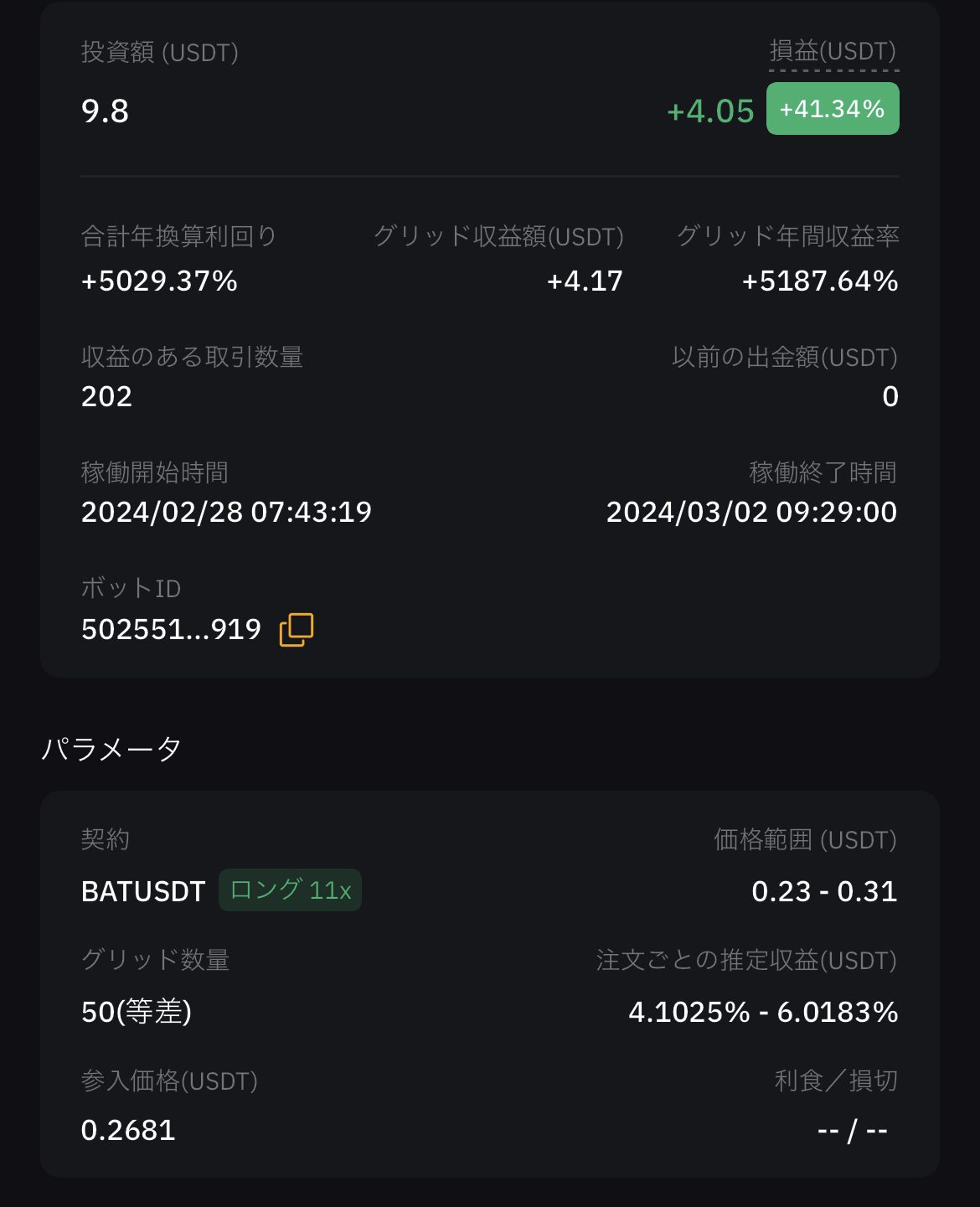Tap the +5029.37% total annualized yield

[159, 281]
